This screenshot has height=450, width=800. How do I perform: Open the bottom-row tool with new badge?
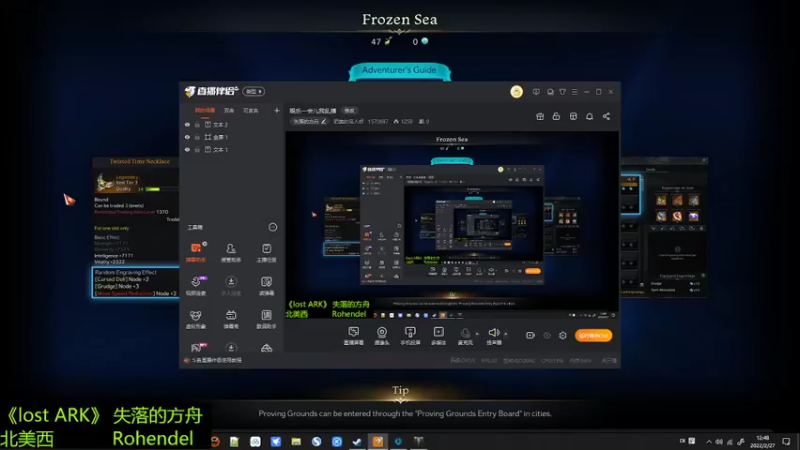(x=197, y=347)
